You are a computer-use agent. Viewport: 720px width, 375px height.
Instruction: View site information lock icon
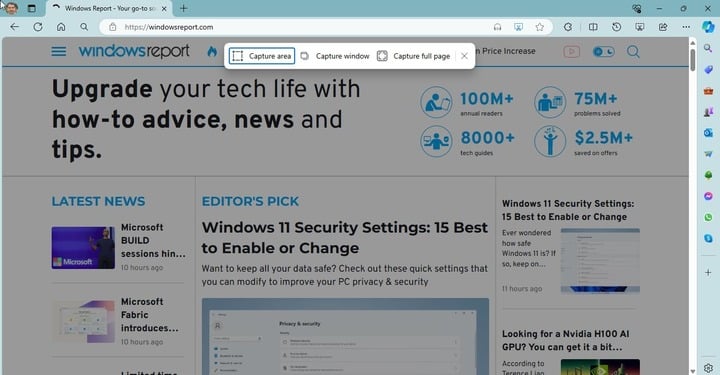tap(112, 27)
